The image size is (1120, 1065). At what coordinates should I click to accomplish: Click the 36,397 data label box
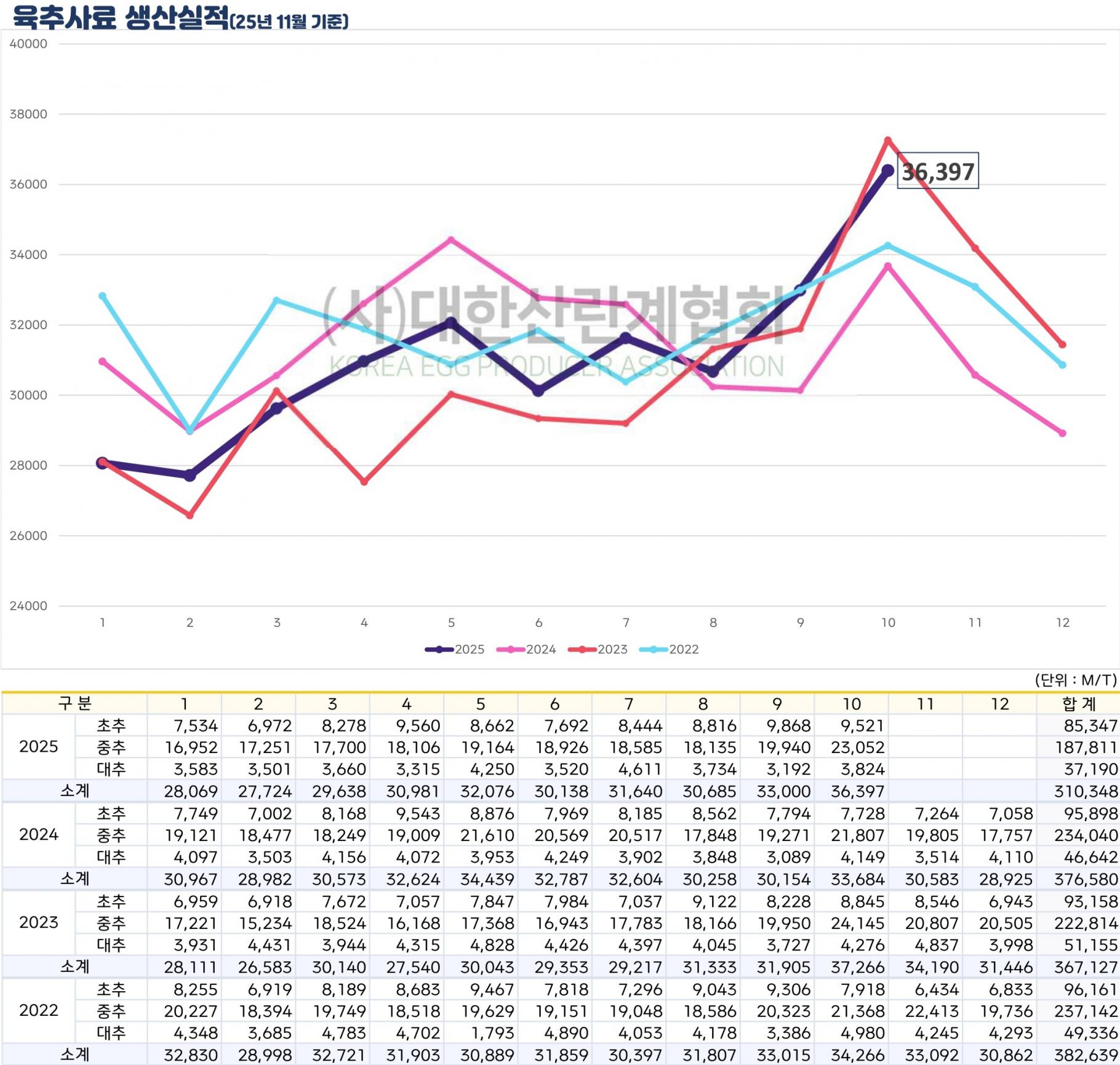[937, 171]
